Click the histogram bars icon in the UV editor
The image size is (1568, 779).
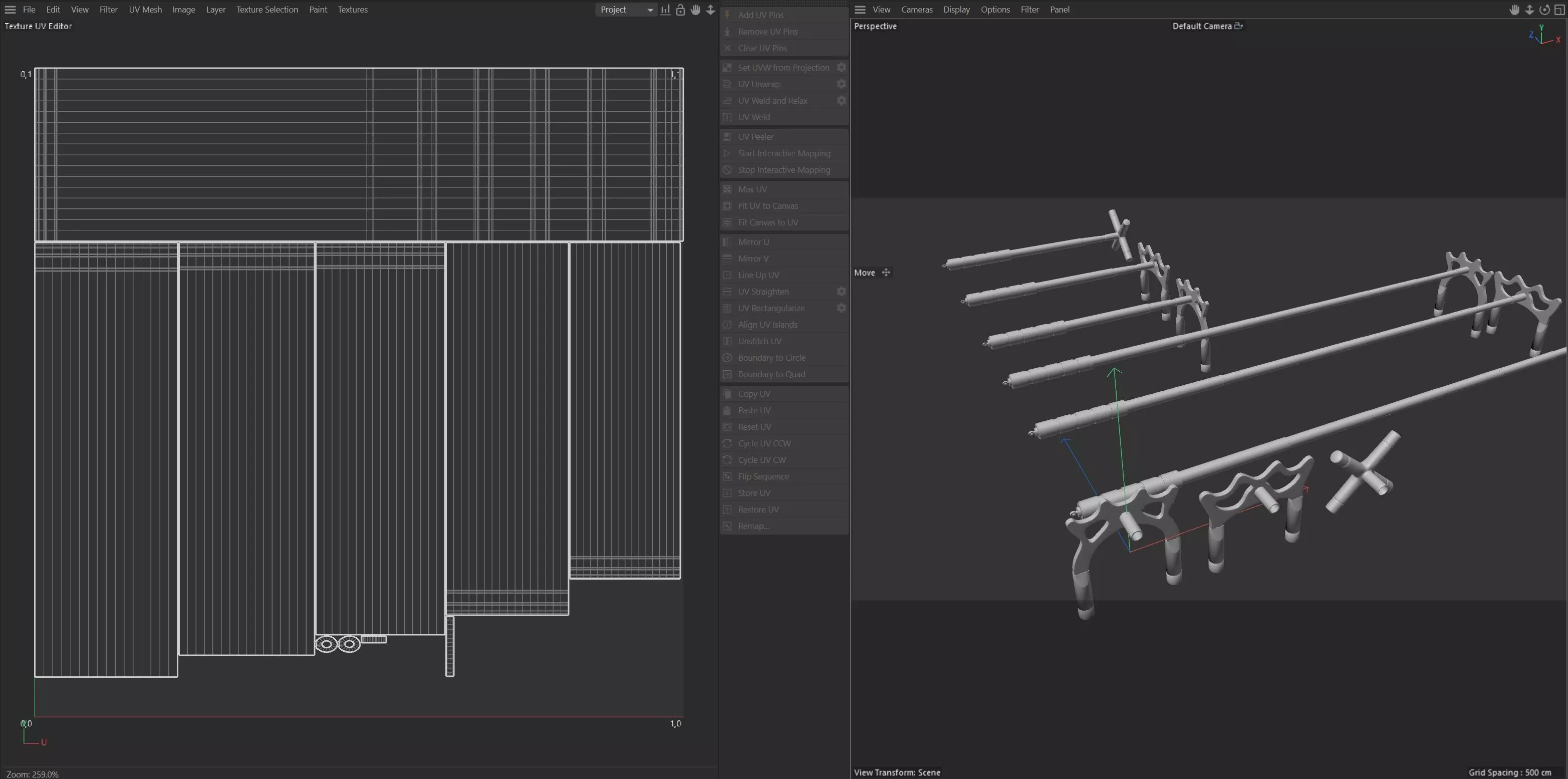[x=665, y=10]
